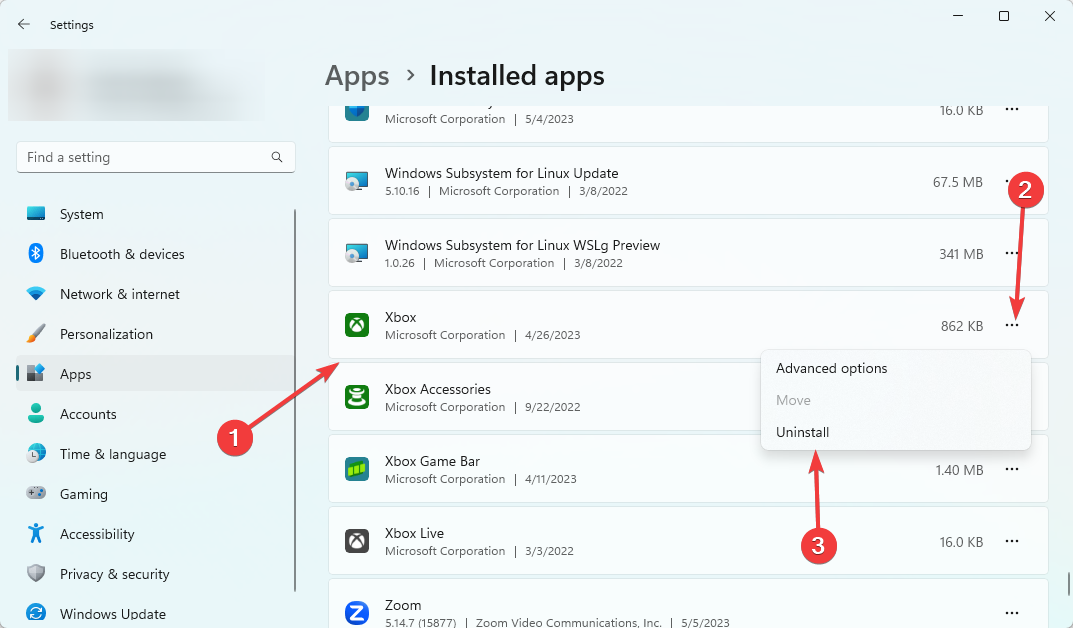Viewport: 1073px width, 628px height.
Task: Go back using the arrow icon
Action: pyautogui.click(x=24, y=25)
